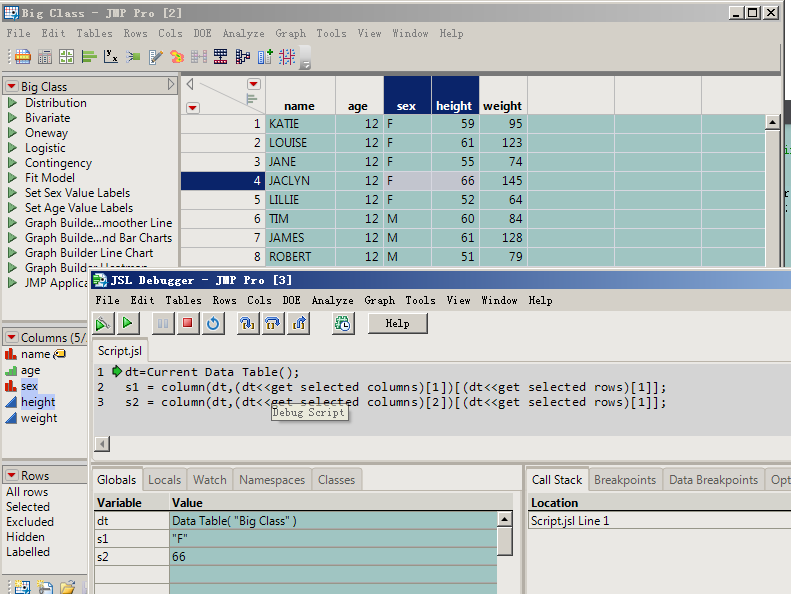Open the Columns panel red triangle menu
This screenshot has width=791, height=594.
click(11, 338)
